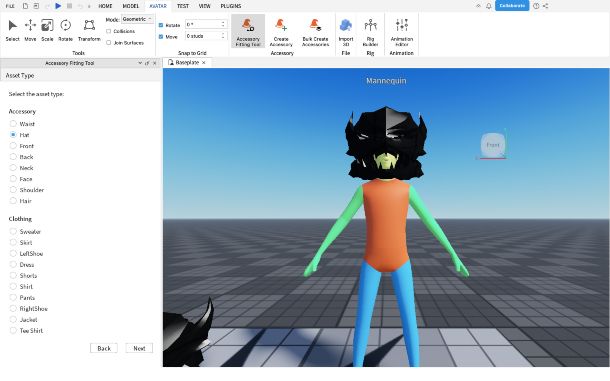Undock the Accessory Fitting Tool panel
Image resolution: width=610 pixels, height=381 pixels.
click(147, 63)
